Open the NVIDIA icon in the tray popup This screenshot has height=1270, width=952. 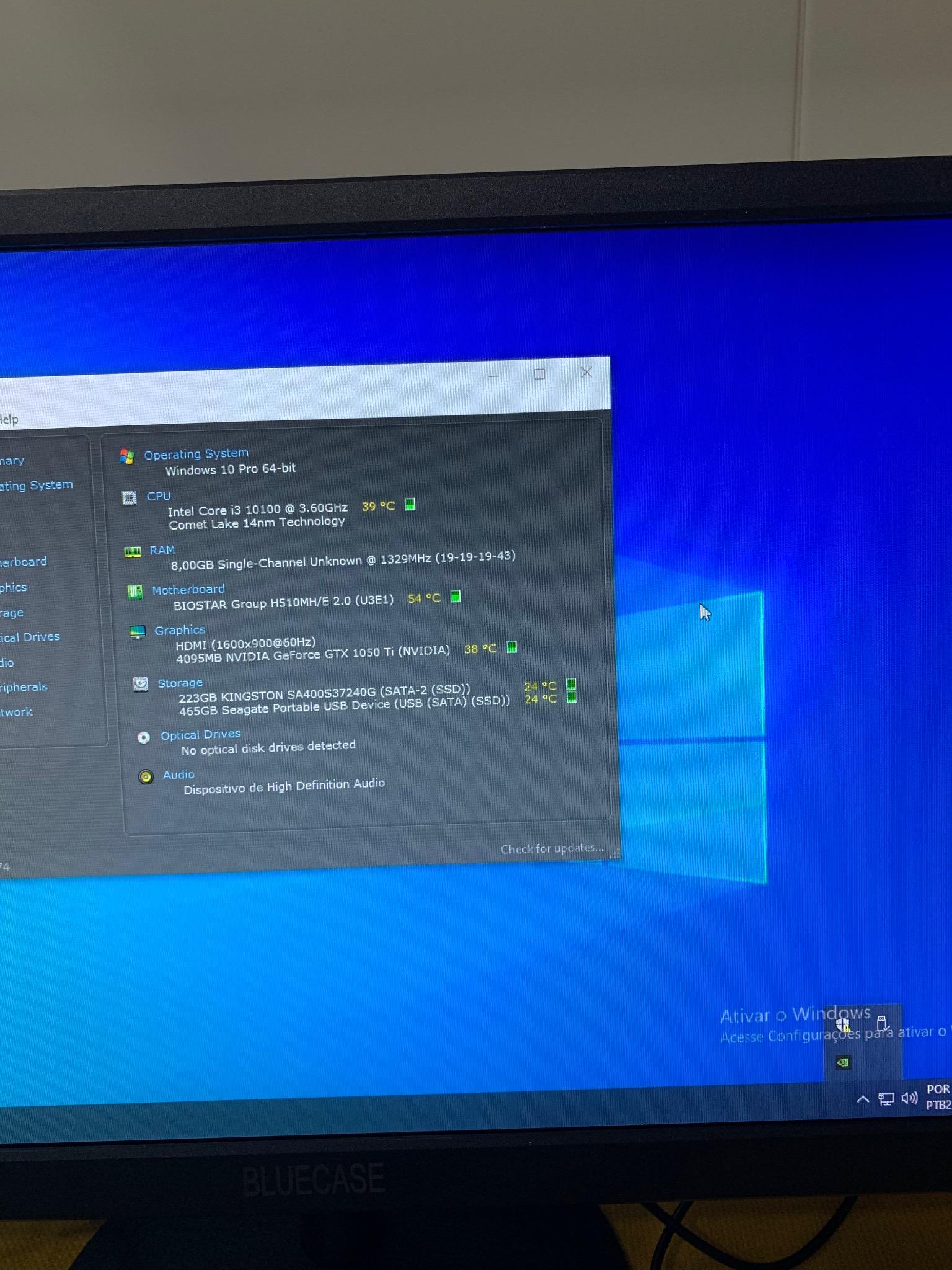[x=843, y=1062]
